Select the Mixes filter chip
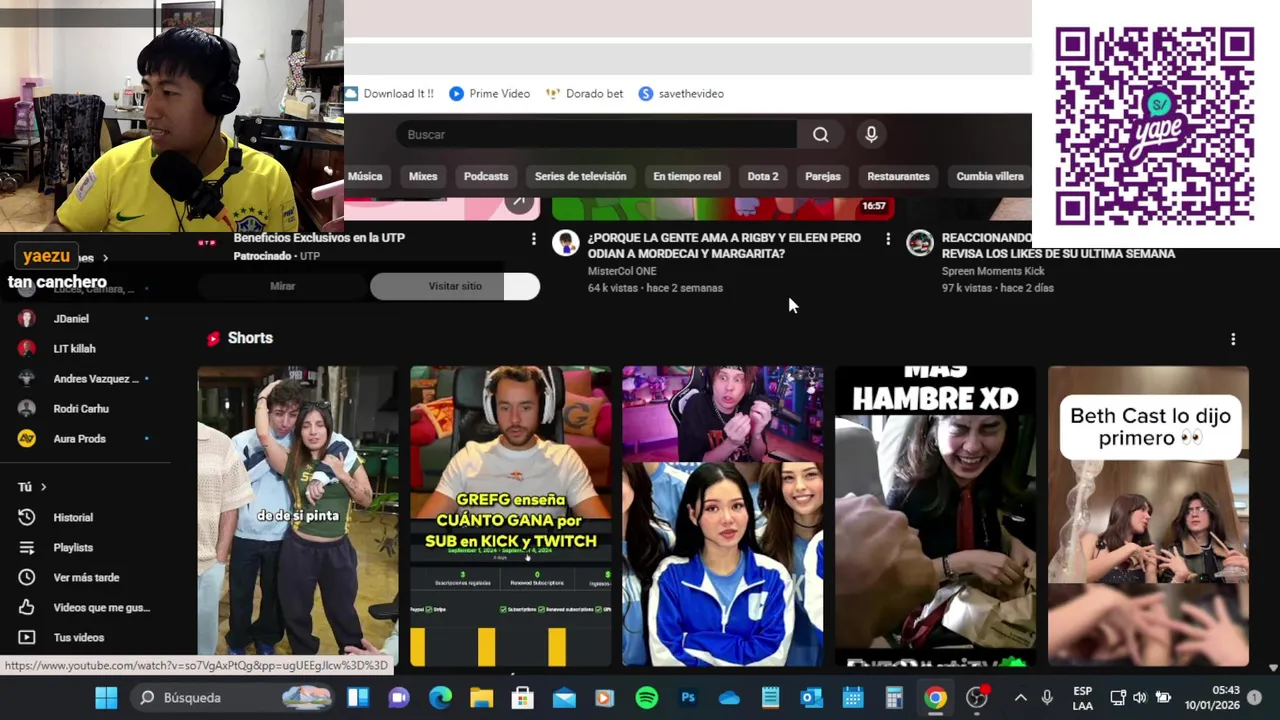1280x720 pixels. pos(423,176)
